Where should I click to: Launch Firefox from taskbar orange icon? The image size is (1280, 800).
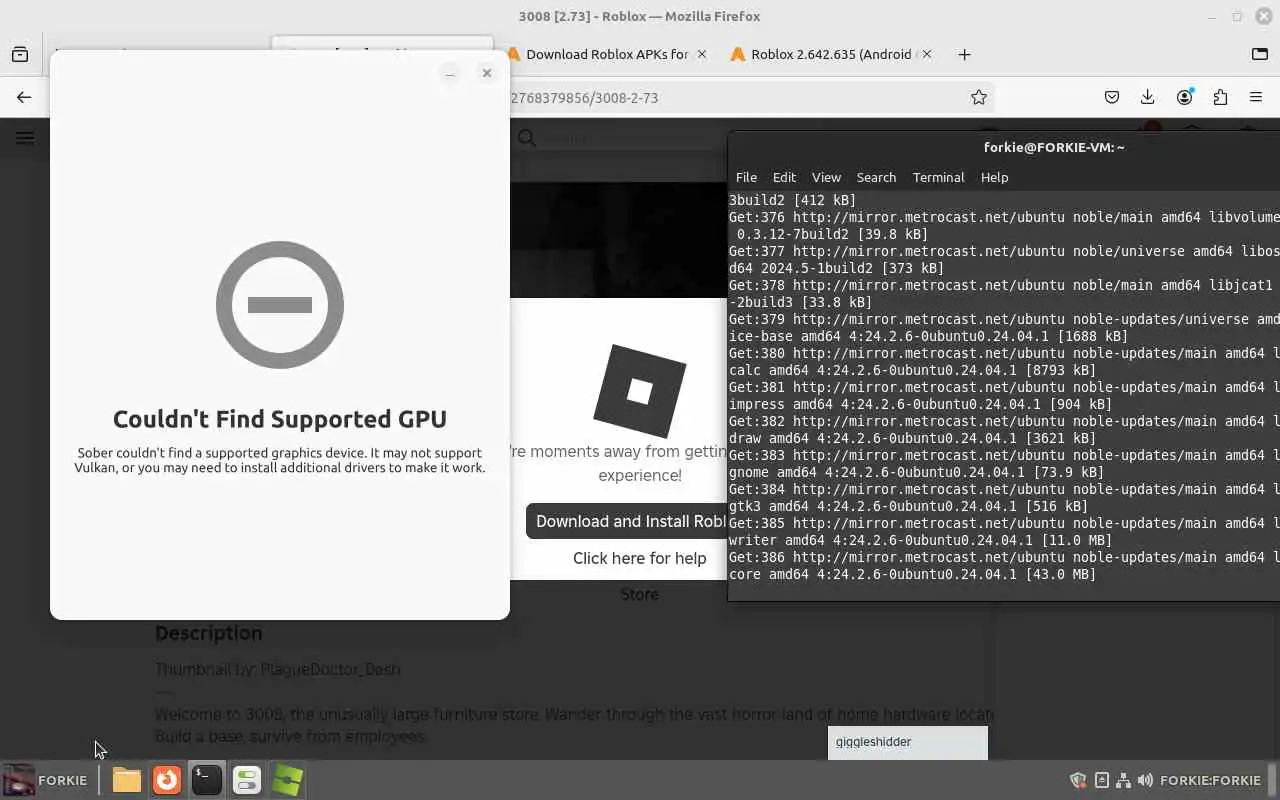tap(167, 780)
